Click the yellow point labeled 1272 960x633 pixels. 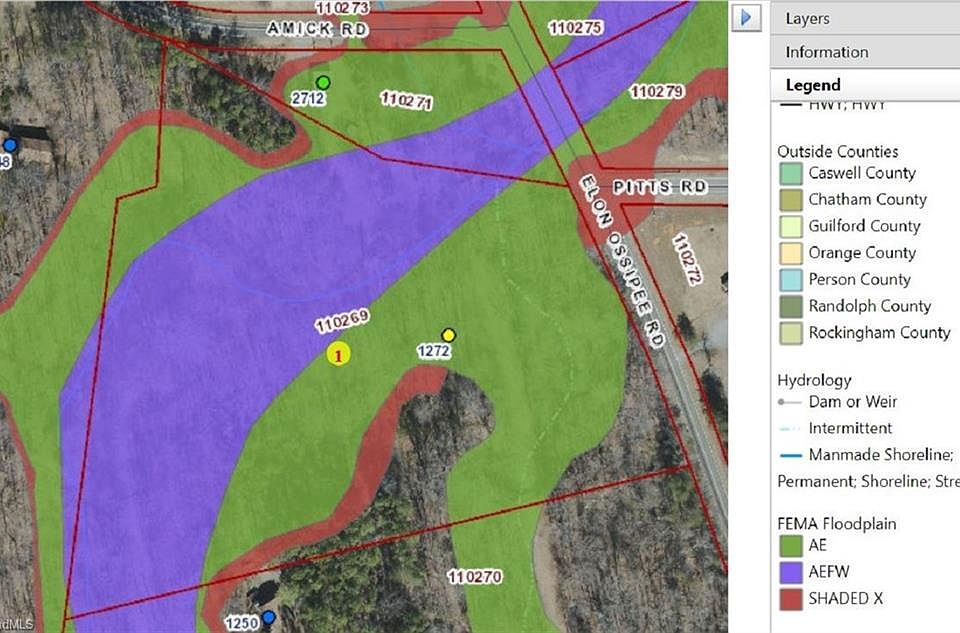(449, 335)
